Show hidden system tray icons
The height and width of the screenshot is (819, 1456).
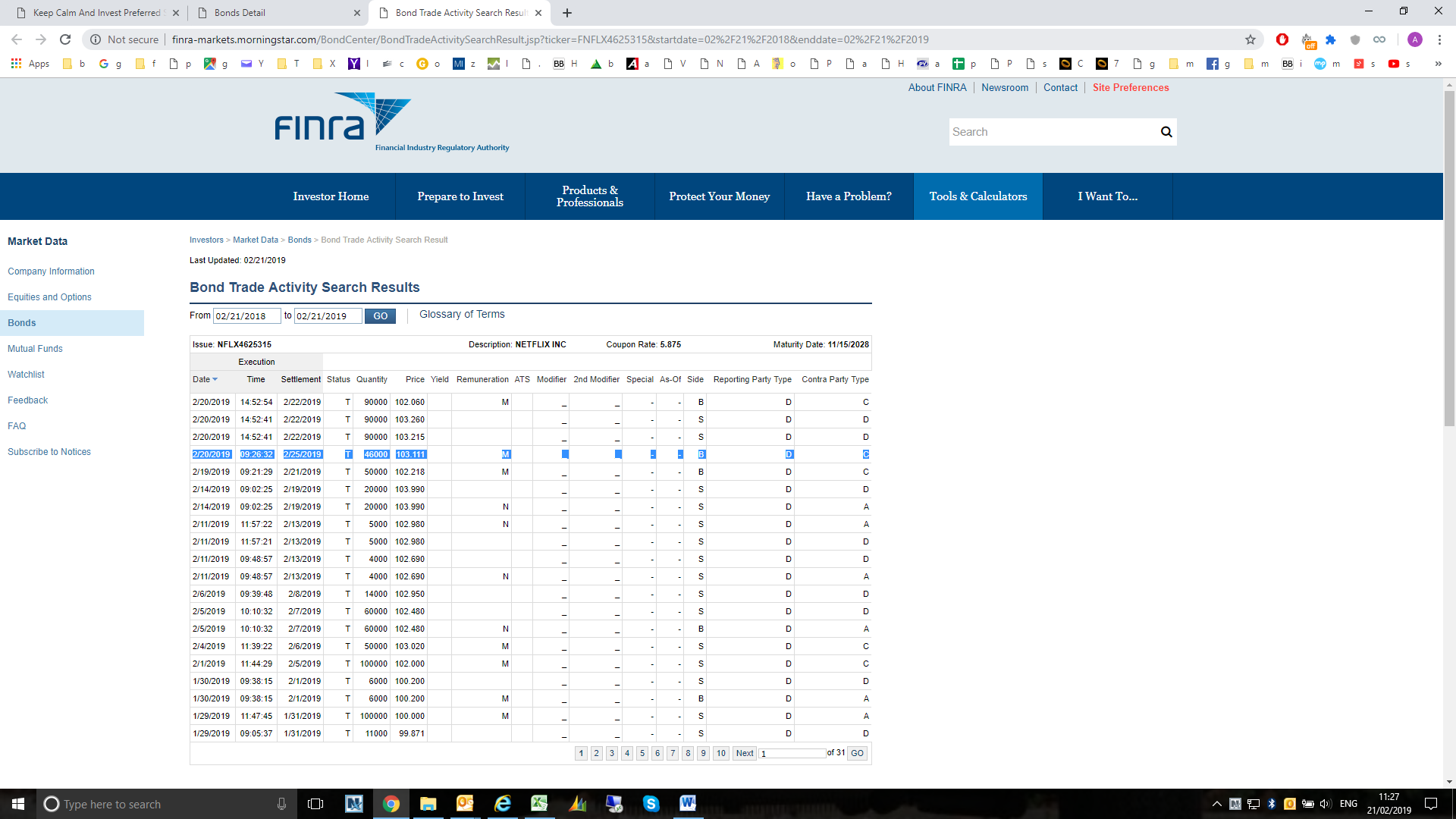pos(1217,804)
